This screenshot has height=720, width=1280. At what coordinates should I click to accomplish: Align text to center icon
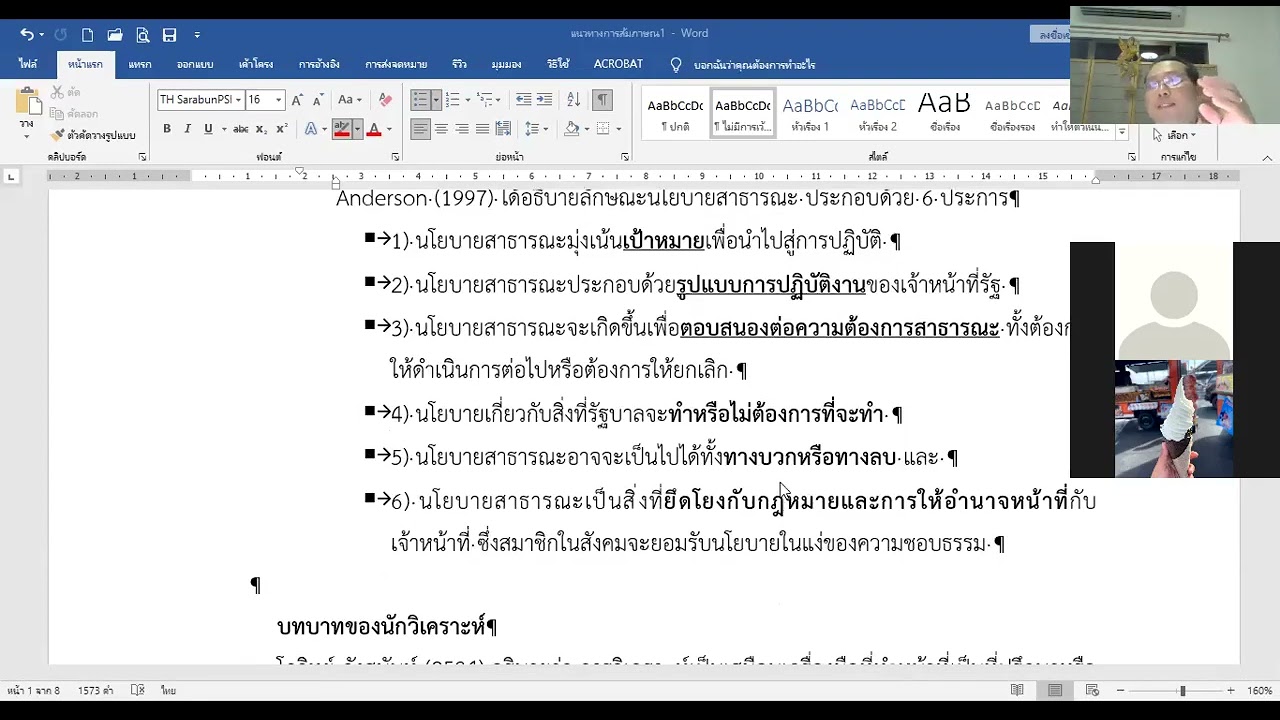coord(441,129)
